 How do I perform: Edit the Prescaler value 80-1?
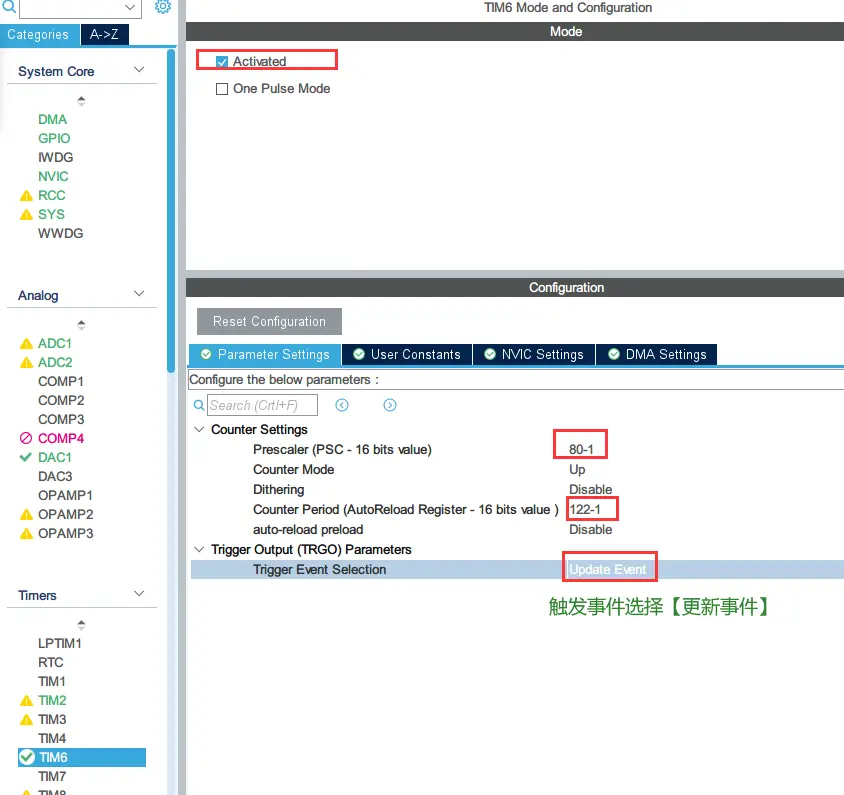(x=582, y=449)
